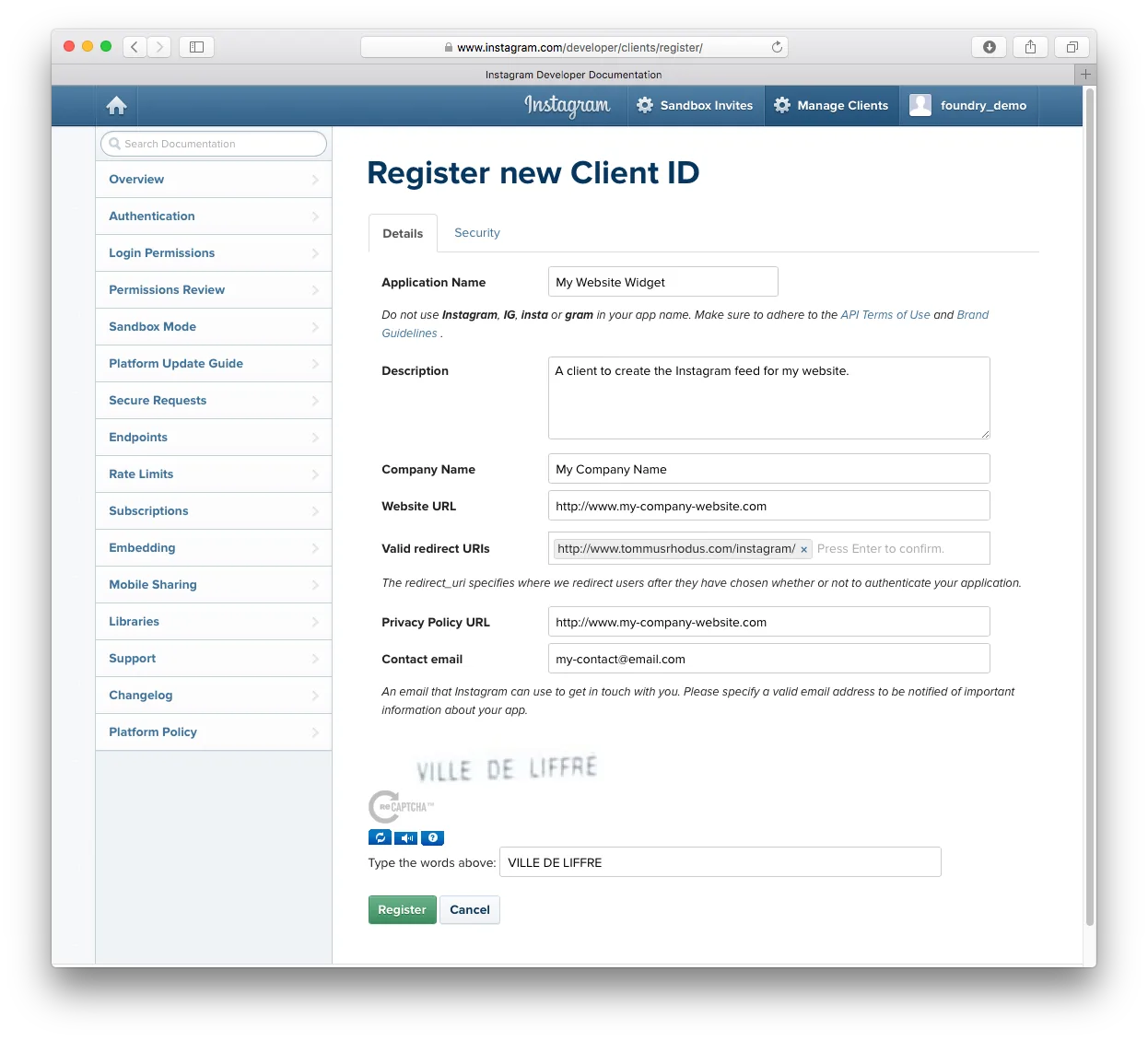This screenshot has height=1041, width=1148.
Task: Open Sandbox Invites gear menu
Action: pyautogui.click(x=695, y=106)
